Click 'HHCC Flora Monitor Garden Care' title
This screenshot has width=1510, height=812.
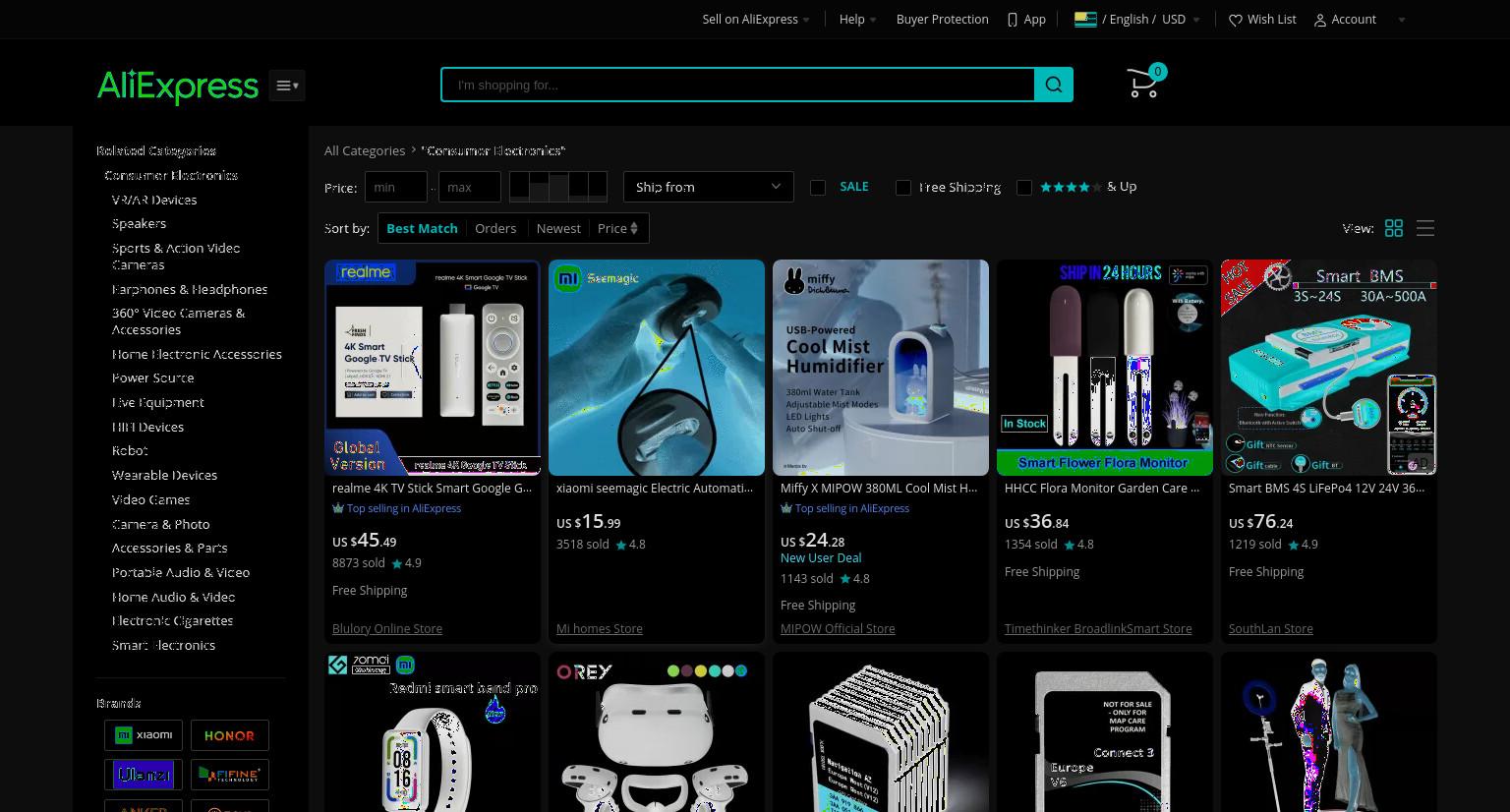1102,488
